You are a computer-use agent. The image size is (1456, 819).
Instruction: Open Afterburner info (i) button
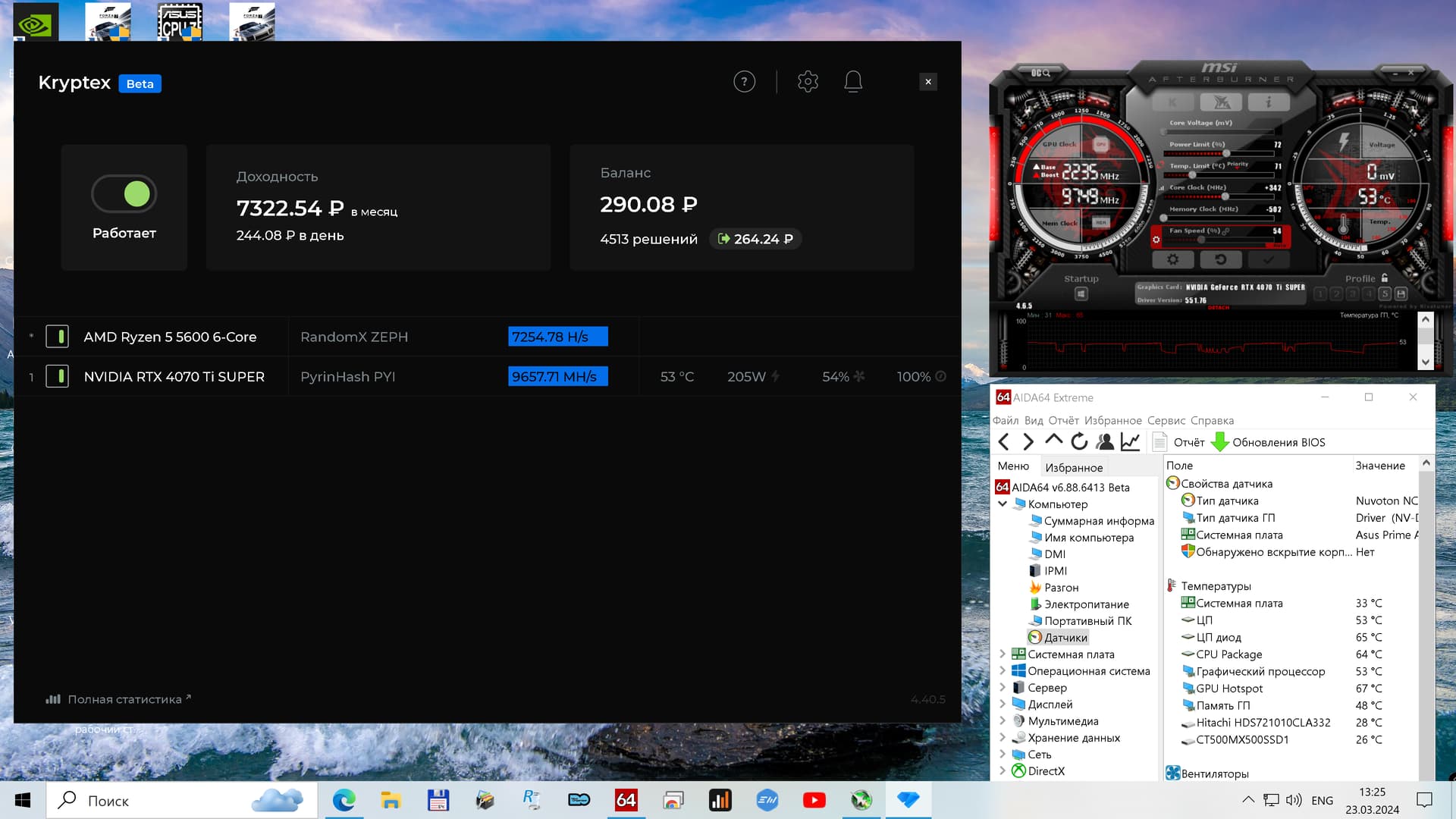coord(1269,102)
